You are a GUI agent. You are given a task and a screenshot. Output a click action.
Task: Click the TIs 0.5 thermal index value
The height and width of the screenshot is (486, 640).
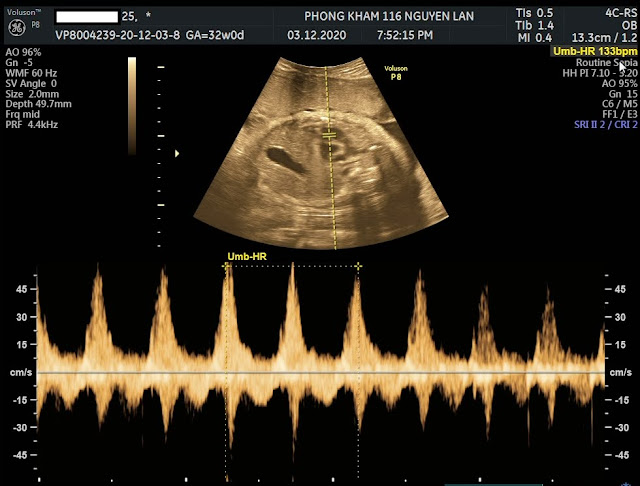tap(534, 13)
